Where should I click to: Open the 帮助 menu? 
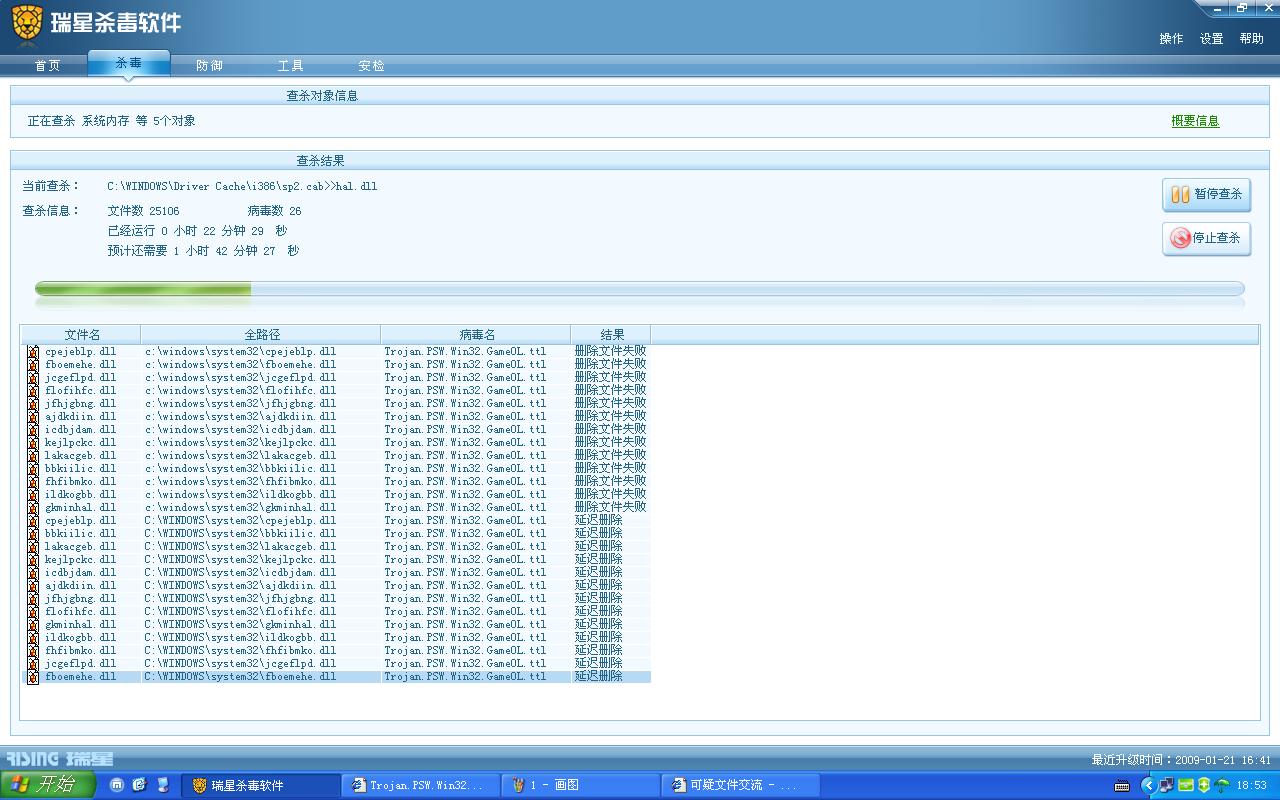(x=1251, y=39)
